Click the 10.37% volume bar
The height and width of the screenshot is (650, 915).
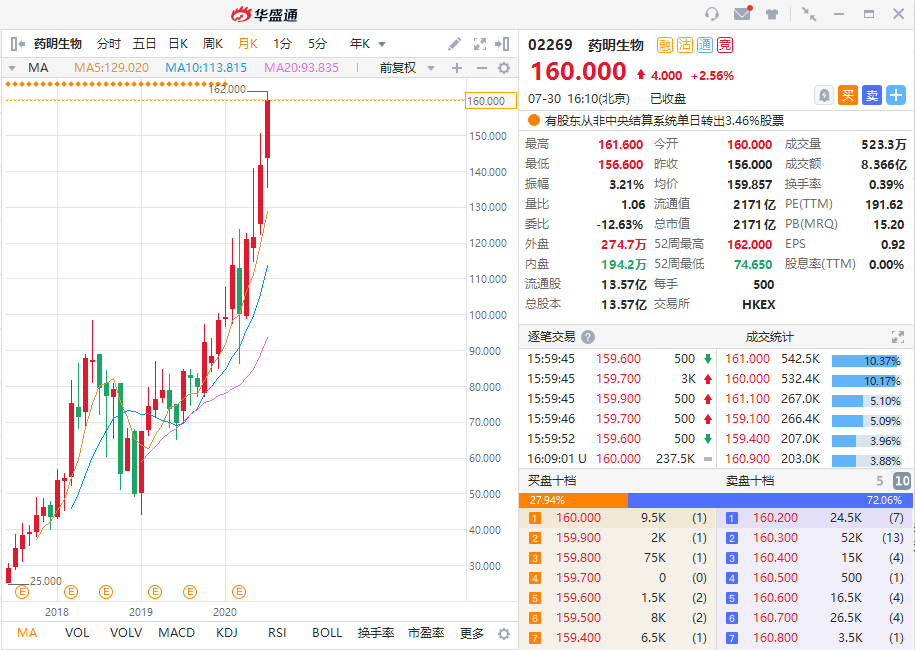[867, 361]
